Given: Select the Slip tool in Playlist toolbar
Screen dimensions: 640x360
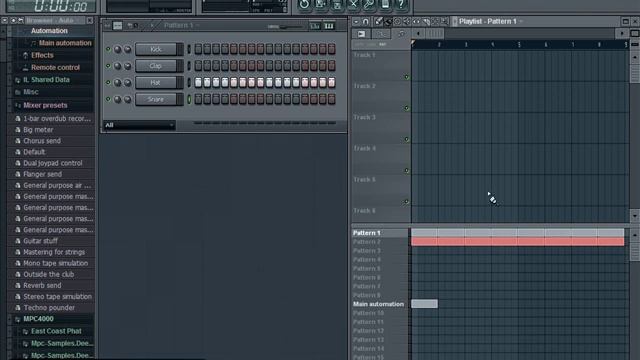Looking at the screenshot, I should [x=416, y=21].
